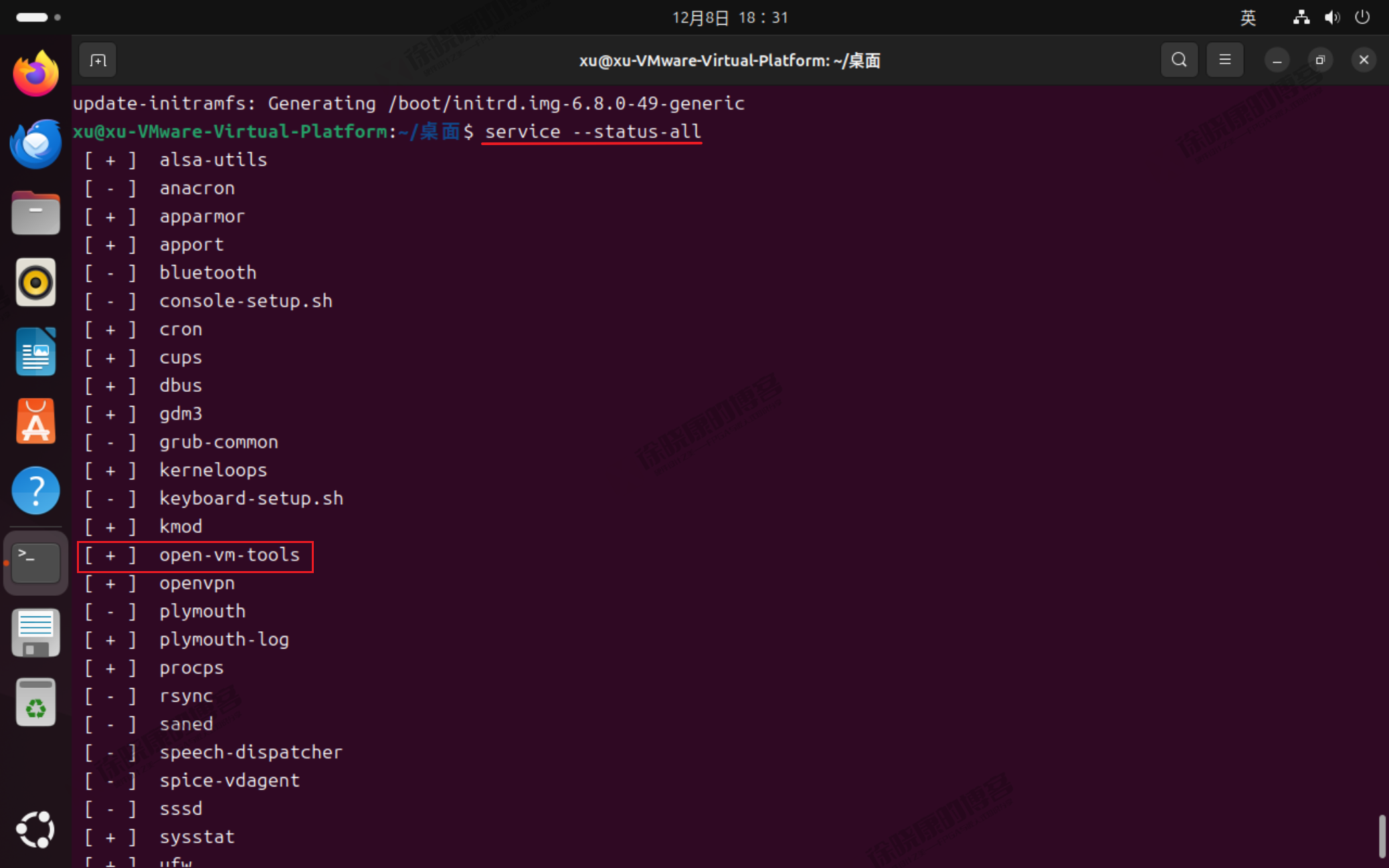Image resolution: width=1389 pixels, height=868 pixels.
Task: Open the Files file manager
Action: tap(35, 213)
